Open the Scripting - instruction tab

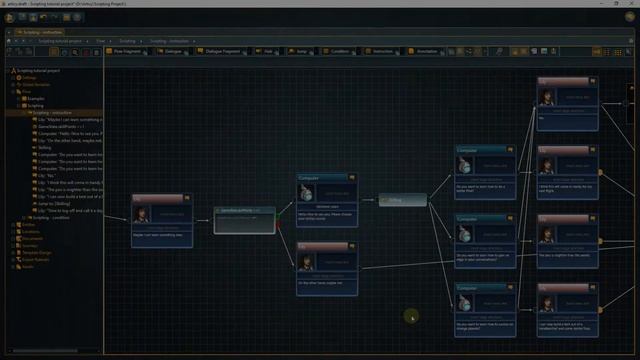point(40,32)
